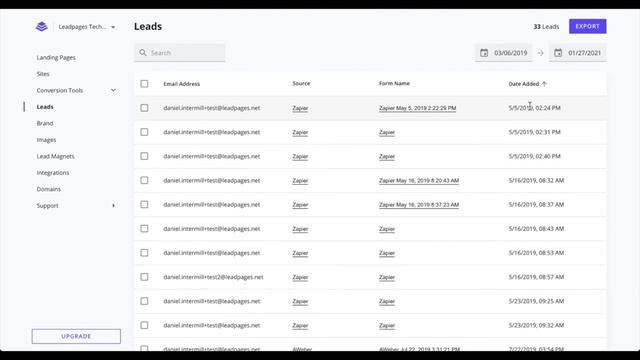Click the Leadpages logo icon

42,27
